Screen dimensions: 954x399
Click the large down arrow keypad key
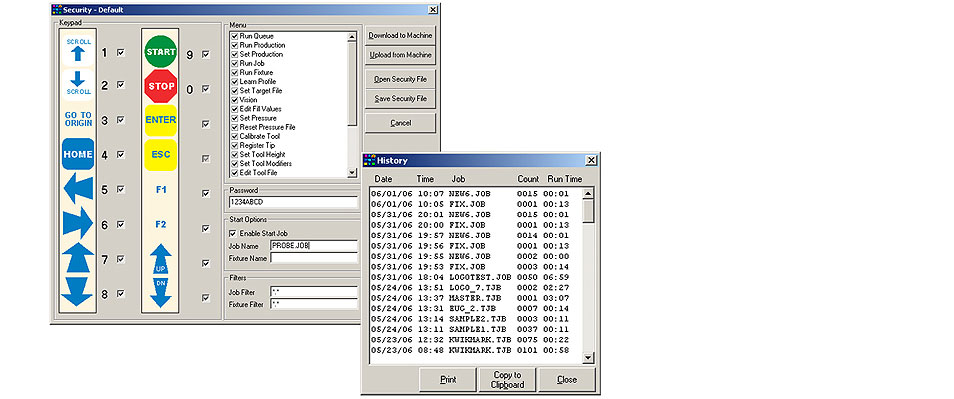click(x=78, y=292)
